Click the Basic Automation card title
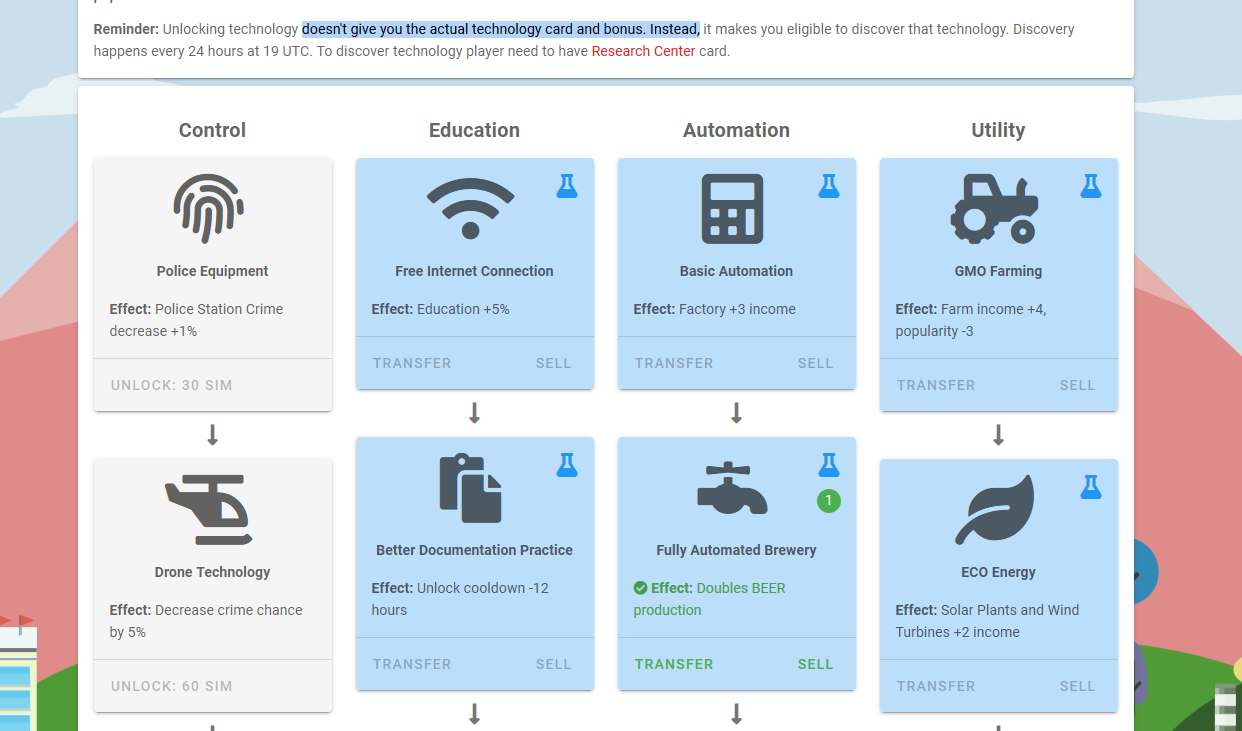 pos(736,271)
